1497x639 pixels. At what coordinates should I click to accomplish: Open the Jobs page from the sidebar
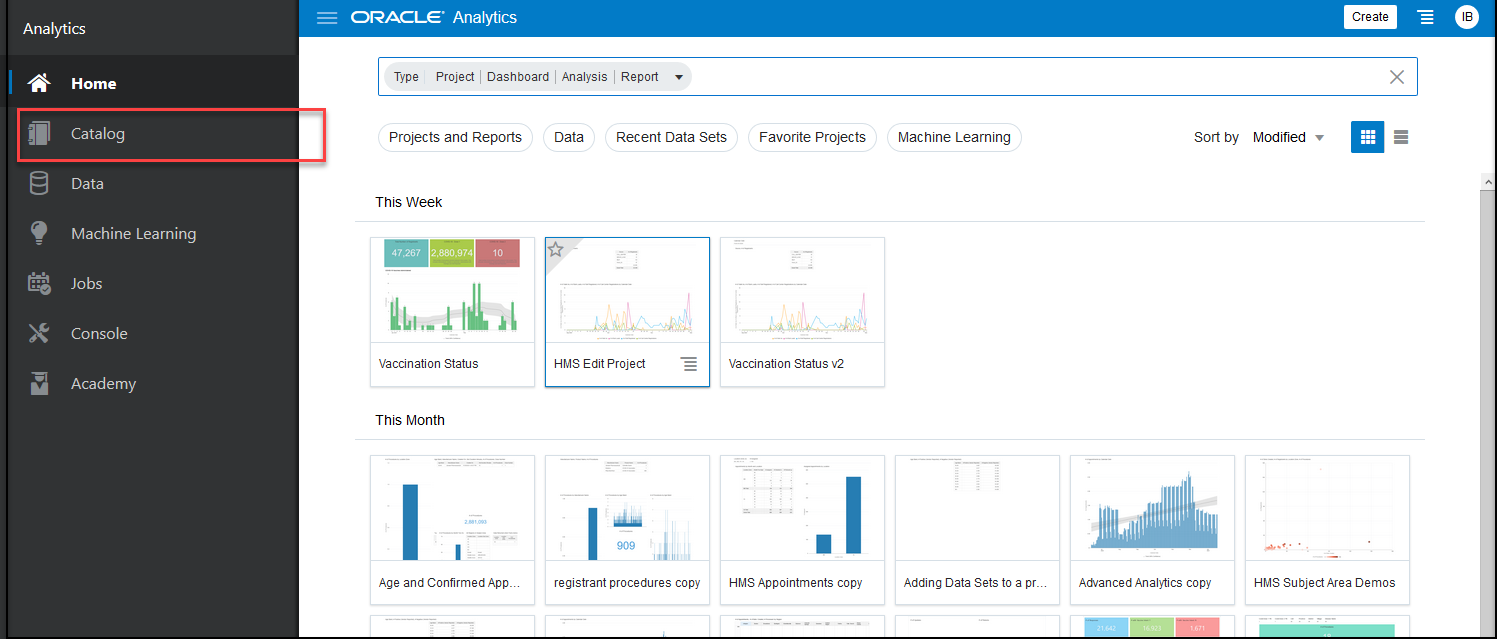[x=86, y=283]
